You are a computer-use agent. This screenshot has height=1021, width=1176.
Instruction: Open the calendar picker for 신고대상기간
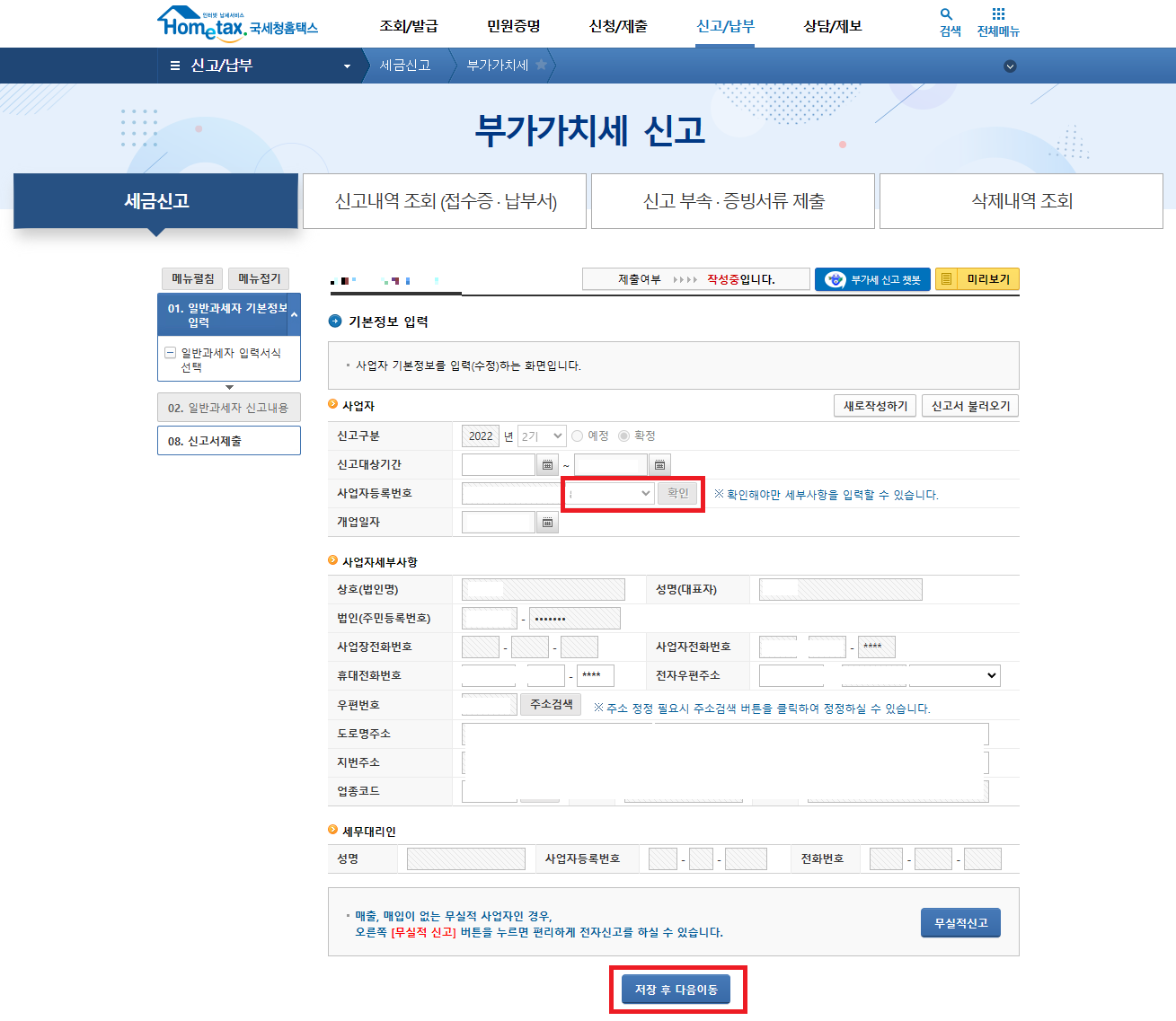(x=547, y=464)
